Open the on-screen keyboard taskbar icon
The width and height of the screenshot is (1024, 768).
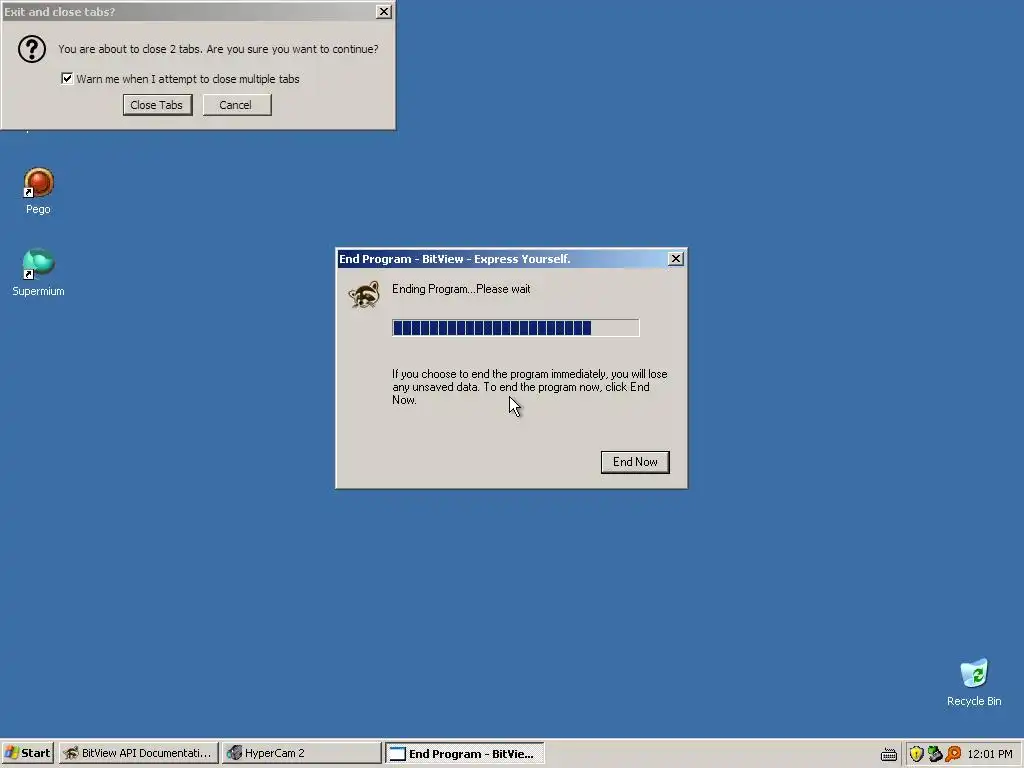tap(888, 754)
